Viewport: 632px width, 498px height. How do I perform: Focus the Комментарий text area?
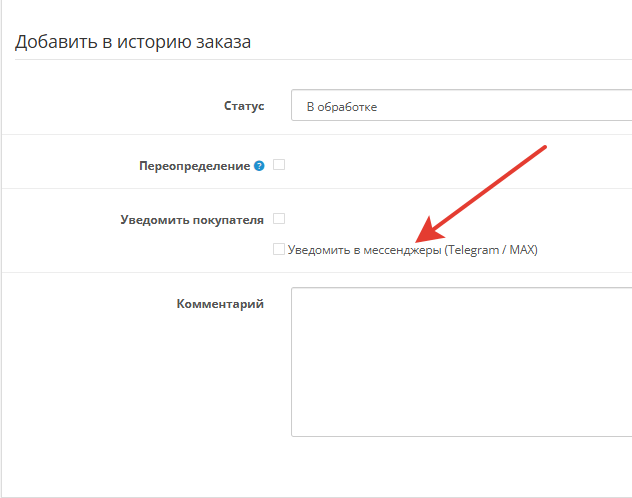[x=462, y=362]
